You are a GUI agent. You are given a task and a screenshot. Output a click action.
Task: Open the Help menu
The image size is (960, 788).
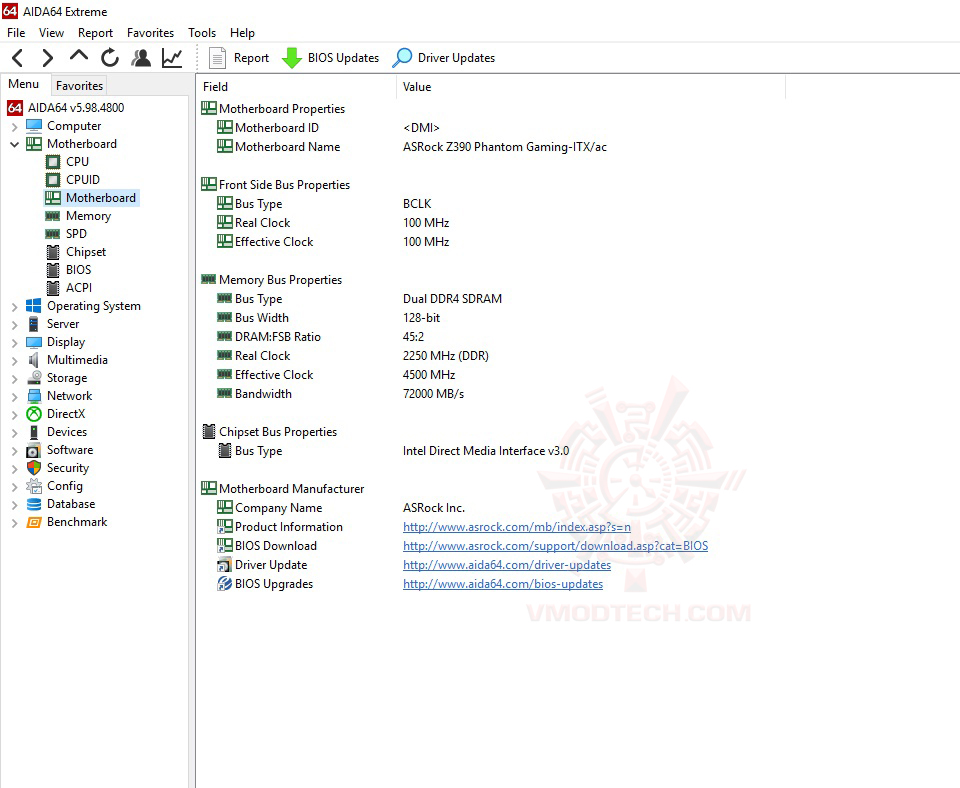click(242, 32)
